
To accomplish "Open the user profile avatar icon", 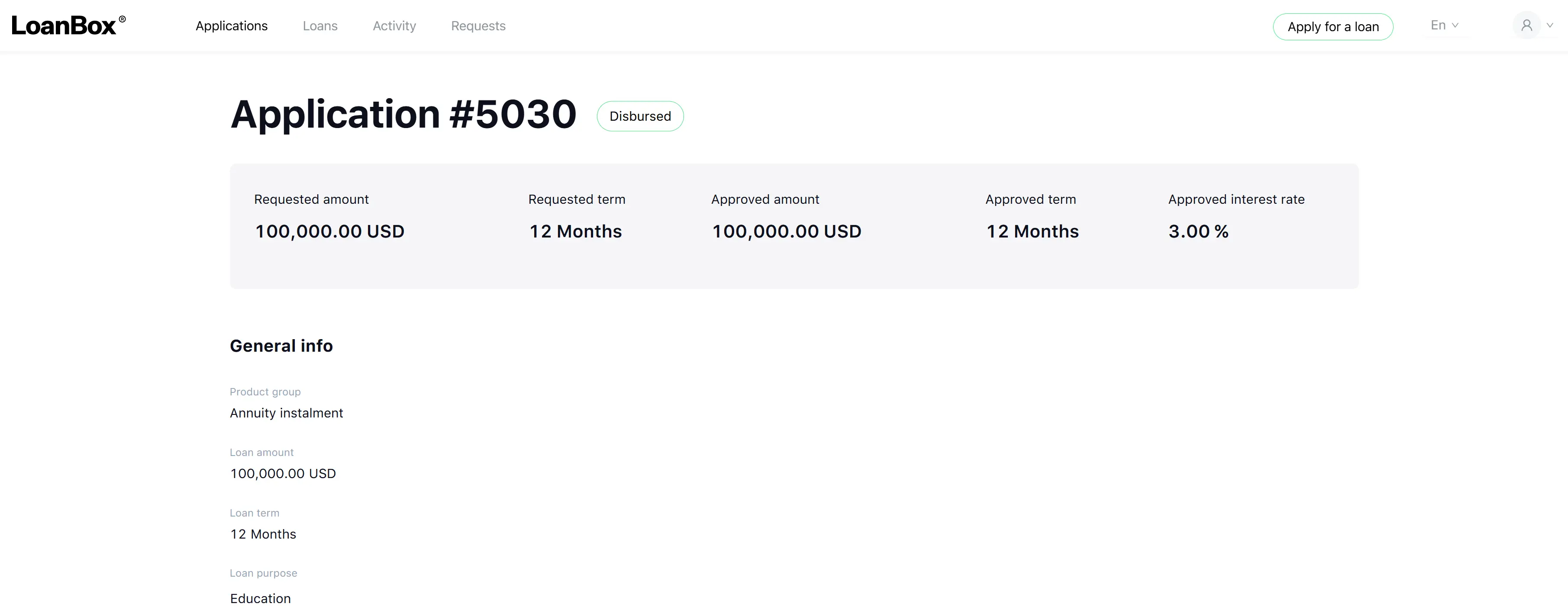I will 1526,26.
